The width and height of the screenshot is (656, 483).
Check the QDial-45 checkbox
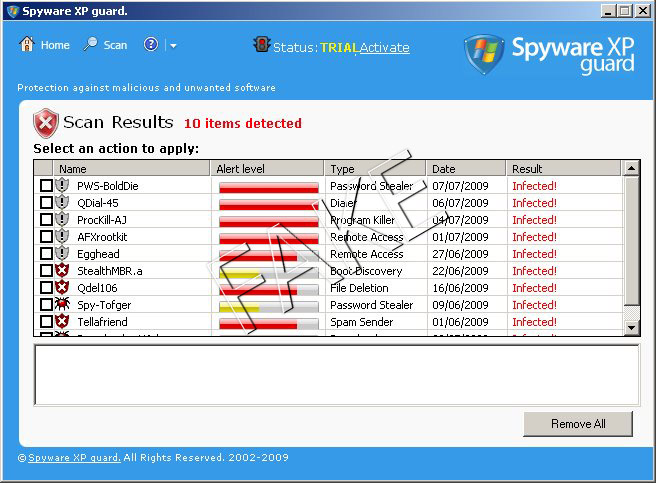click(46, 203)
